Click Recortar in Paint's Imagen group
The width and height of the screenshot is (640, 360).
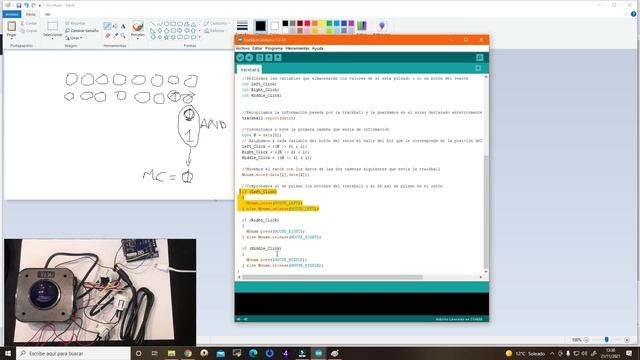(x=76, y=24)
